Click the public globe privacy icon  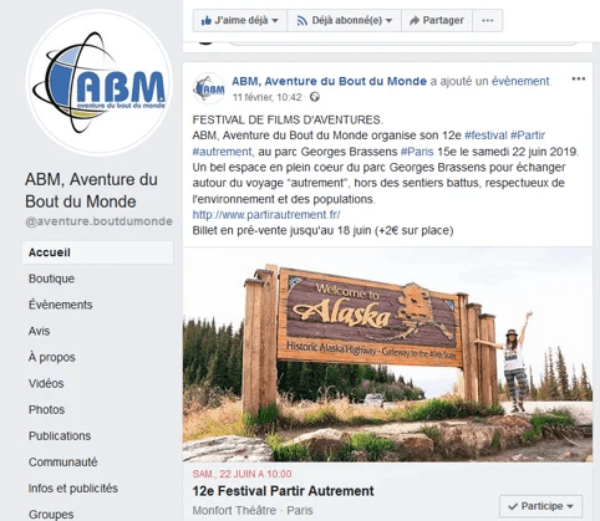pyautogui.click(x=315, y=97)
